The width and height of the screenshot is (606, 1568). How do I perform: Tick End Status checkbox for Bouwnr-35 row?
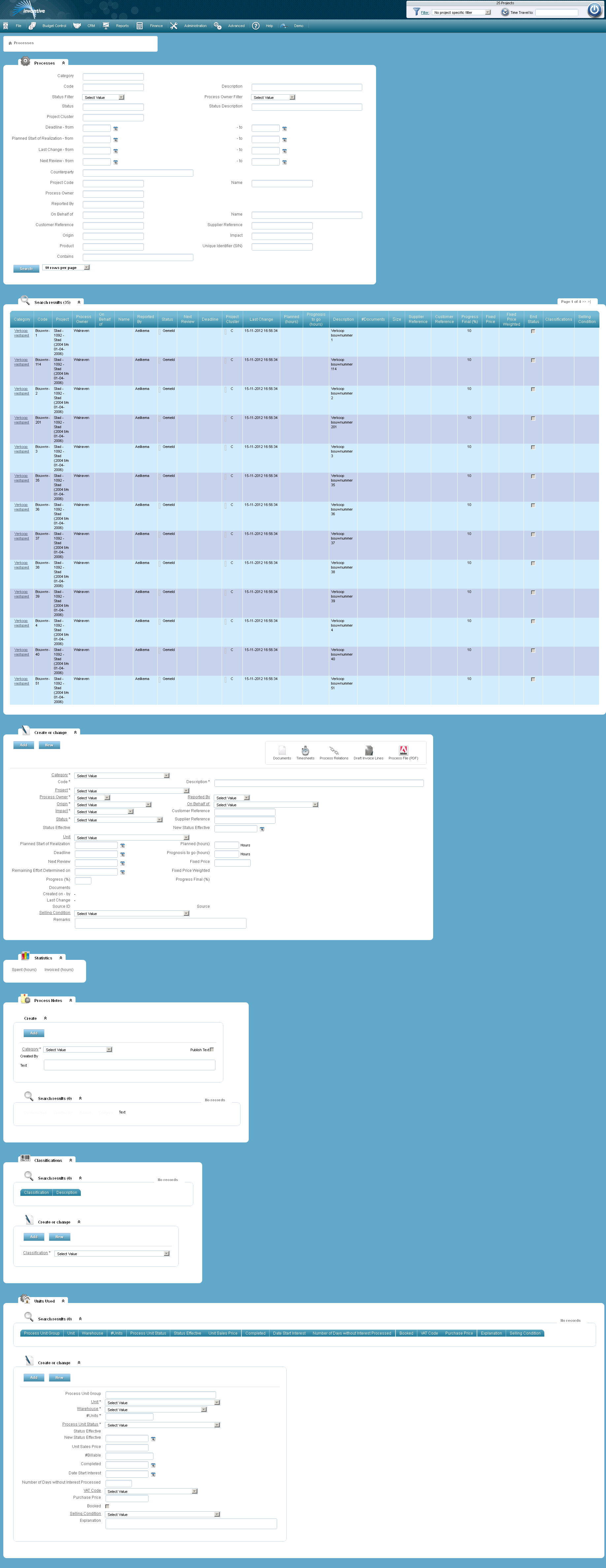pyautogui.click(x=533, y=476)
